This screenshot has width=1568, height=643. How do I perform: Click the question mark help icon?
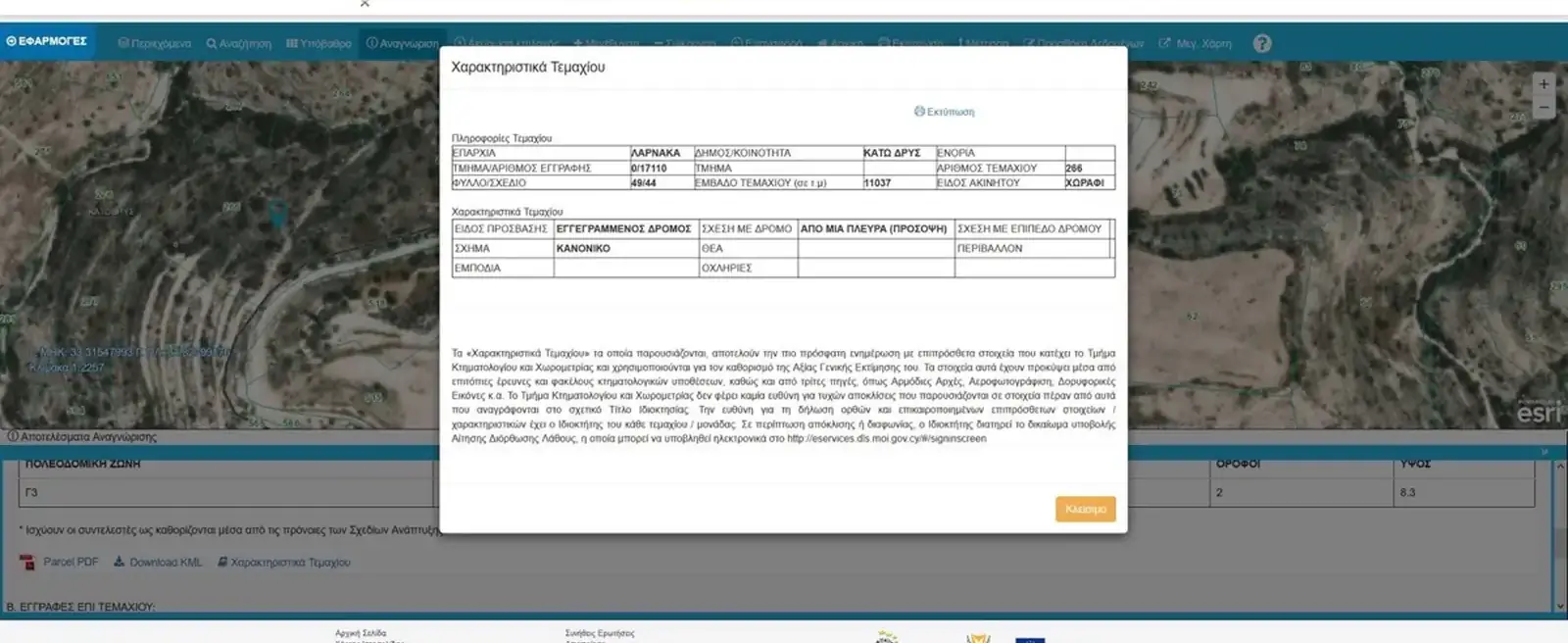click(1262, 43)
